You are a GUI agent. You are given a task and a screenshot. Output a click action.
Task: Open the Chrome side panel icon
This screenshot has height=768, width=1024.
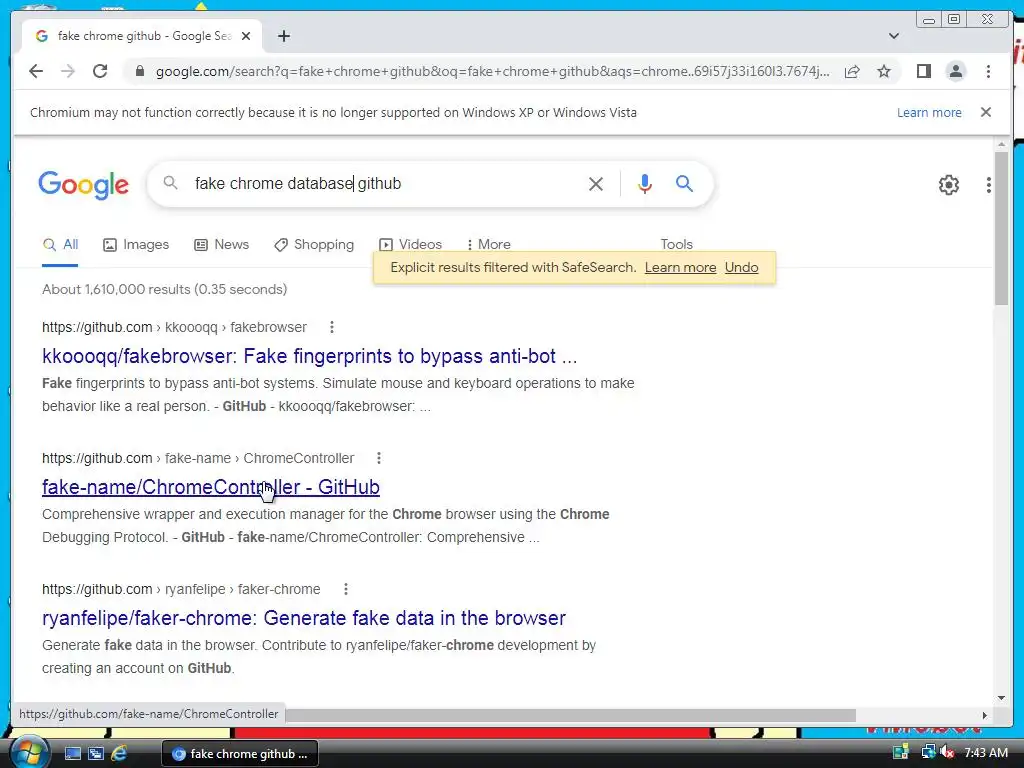(x=923, y=71)
